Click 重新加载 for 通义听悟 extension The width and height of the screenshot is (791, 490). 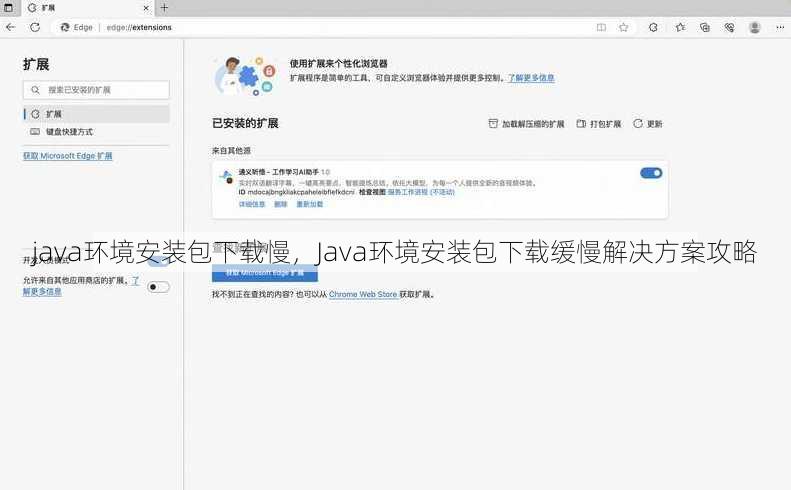[309, 204]
